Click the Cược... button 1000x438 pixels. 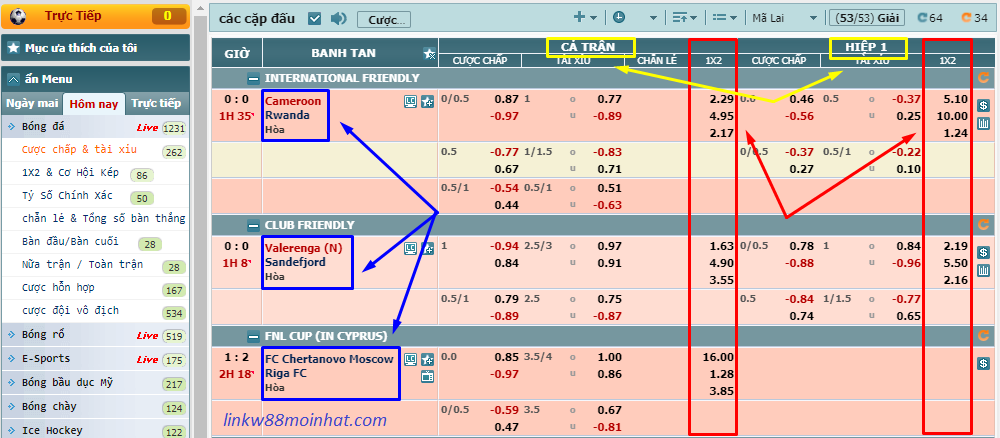tap(384, 20)
